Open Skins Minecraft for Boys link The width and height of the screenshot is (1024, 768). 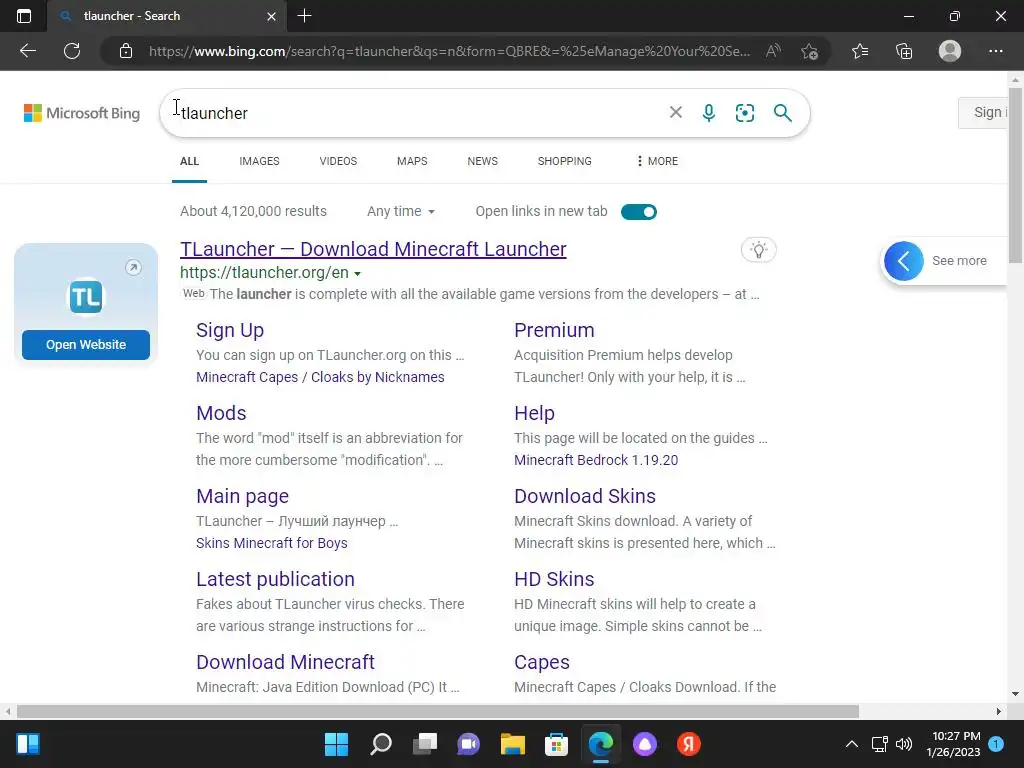tap(272, 543)
